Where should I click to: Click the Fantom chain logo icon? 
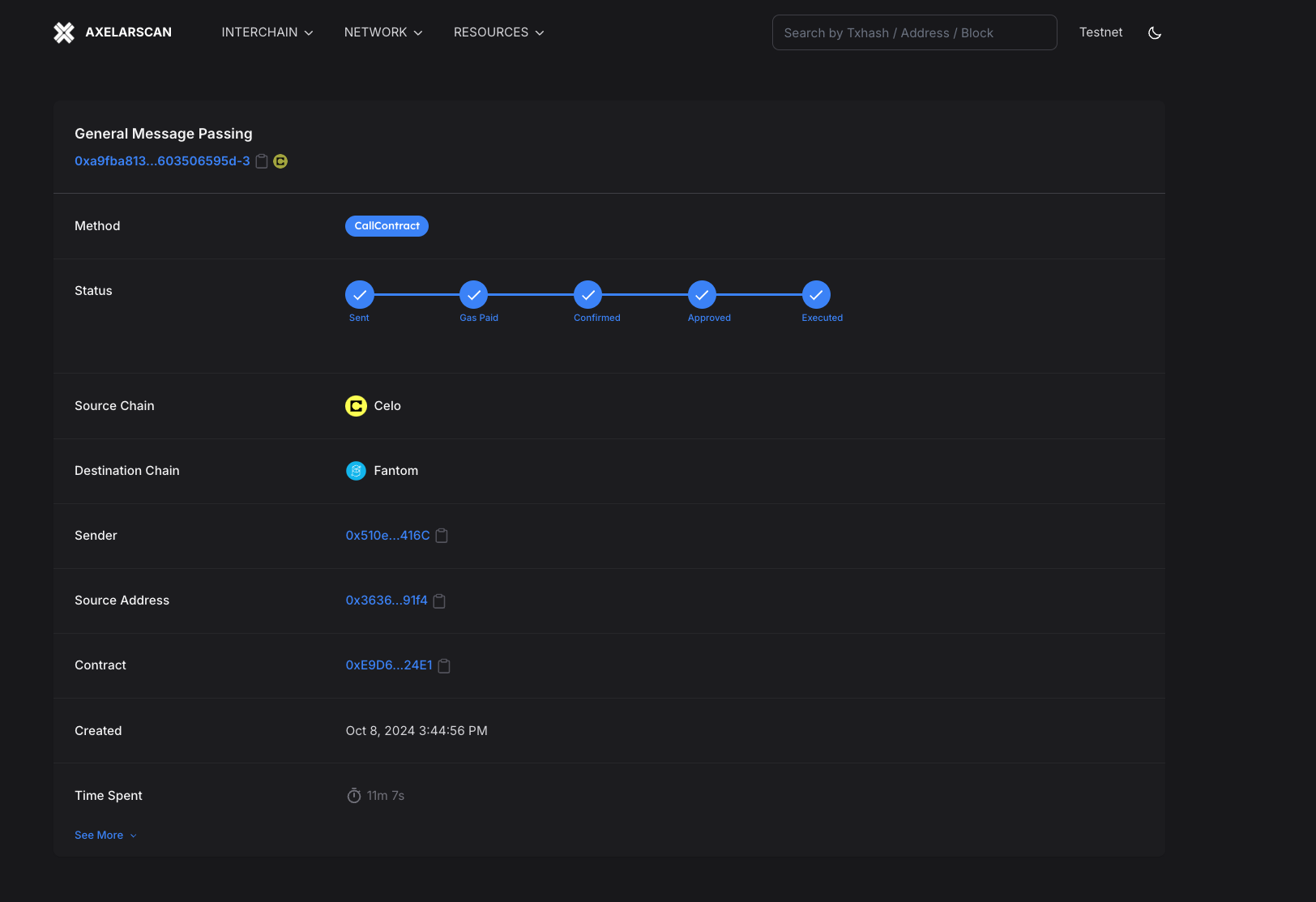pos(356,471)
